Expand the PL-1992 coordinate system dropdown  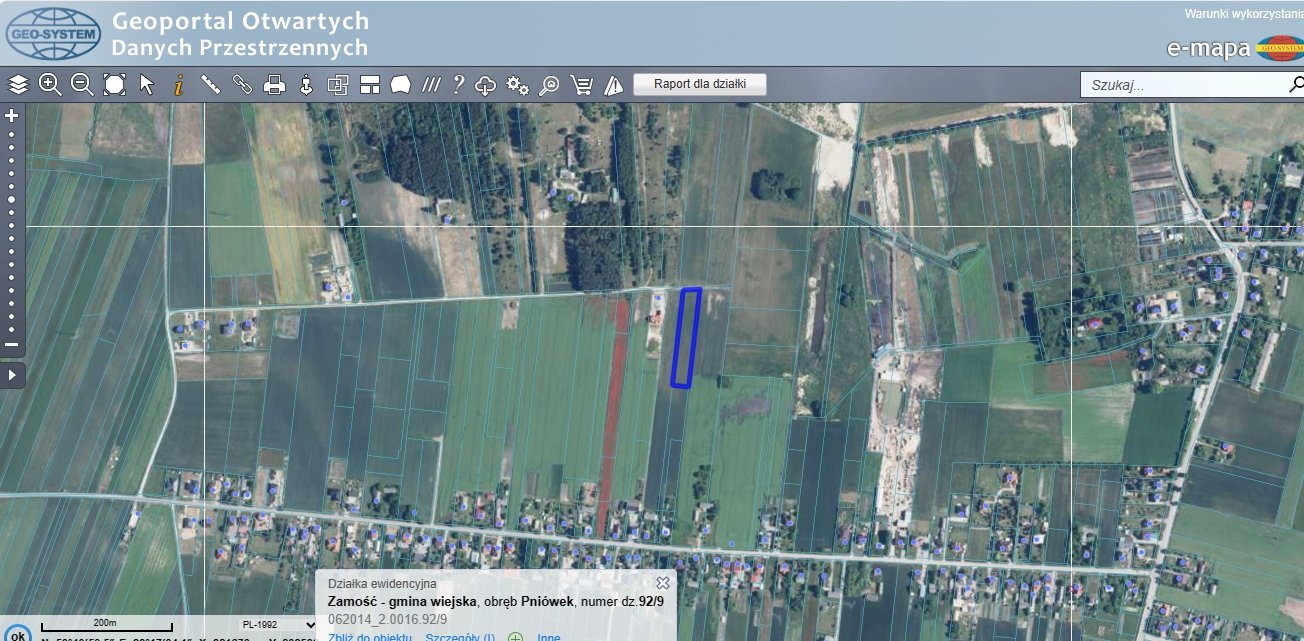click(x=282, y=625)
